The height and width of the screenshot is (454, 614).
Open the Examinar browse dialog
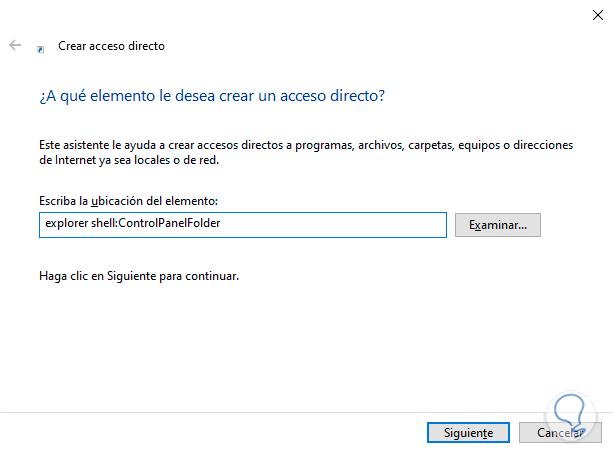coord(497,225)
